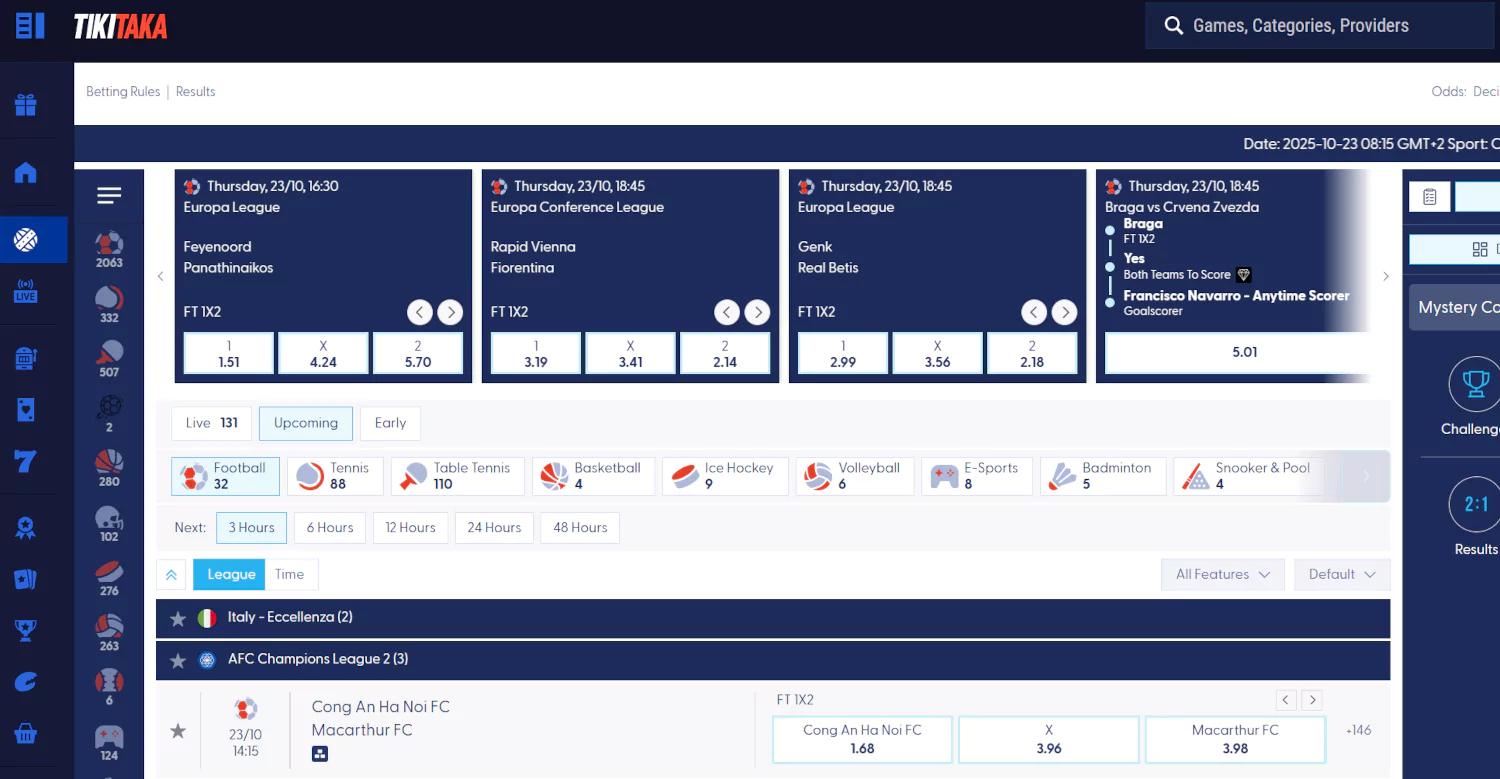Viewport: 1500px width, 779px height.
Task: Select American football helmet icon with 102 events
Action: point(109,523)
